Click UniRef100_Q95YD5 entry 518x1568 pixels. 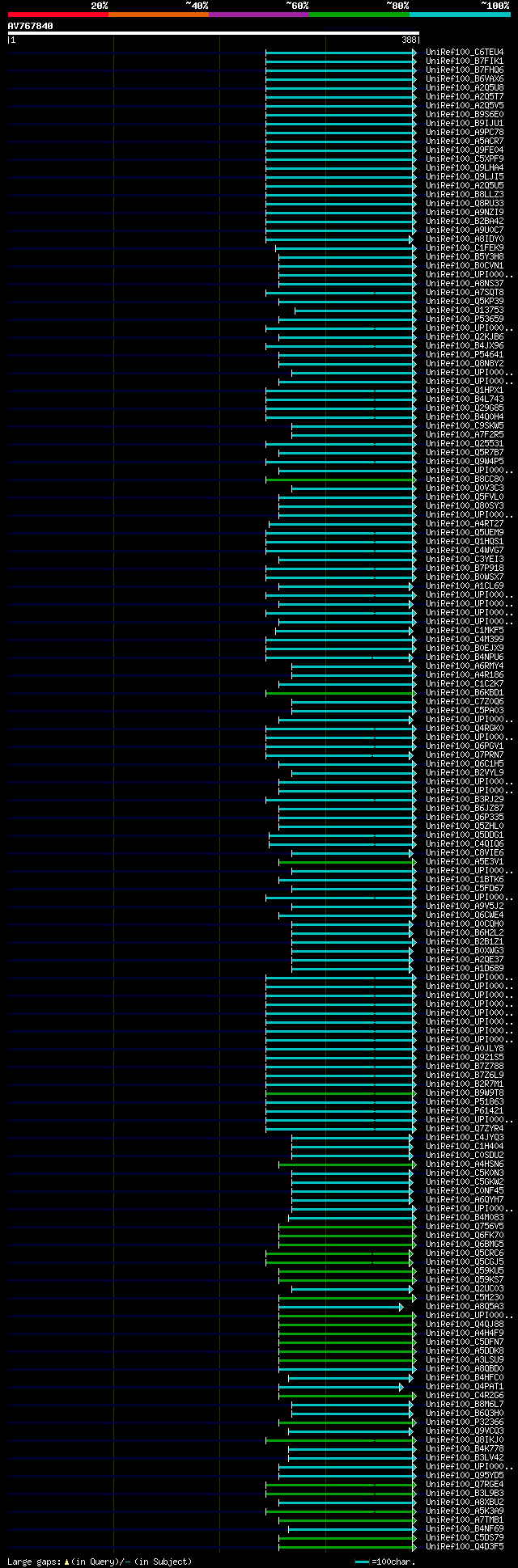coord(465,1476)
